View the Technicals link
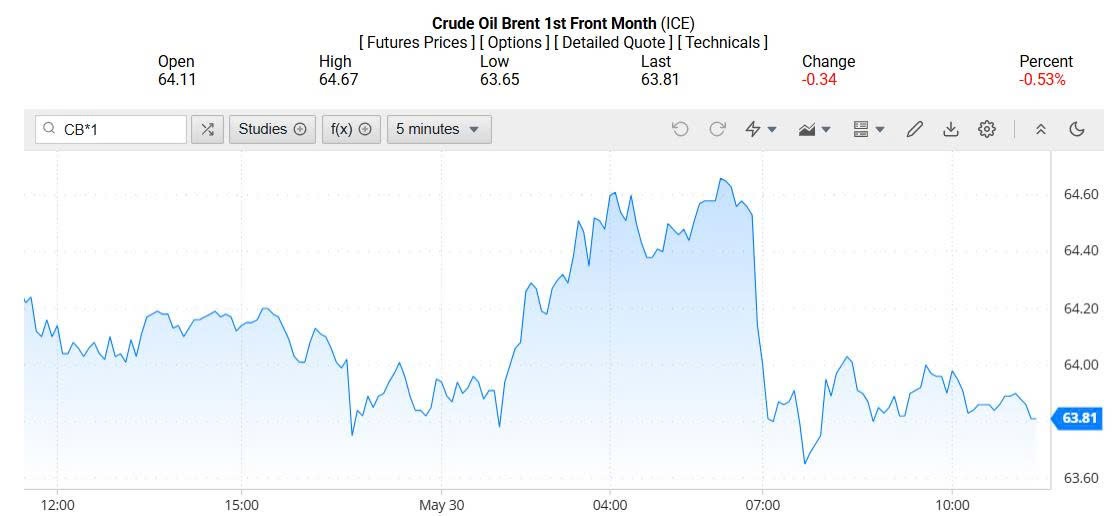This screenshot has height=516, width=1116. [723, 42]
